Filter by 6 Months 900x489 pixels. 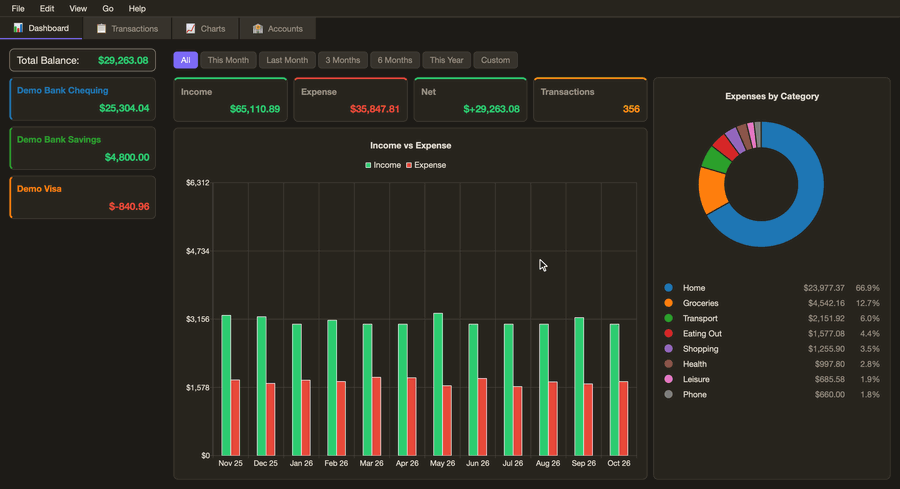click(395, 60)
